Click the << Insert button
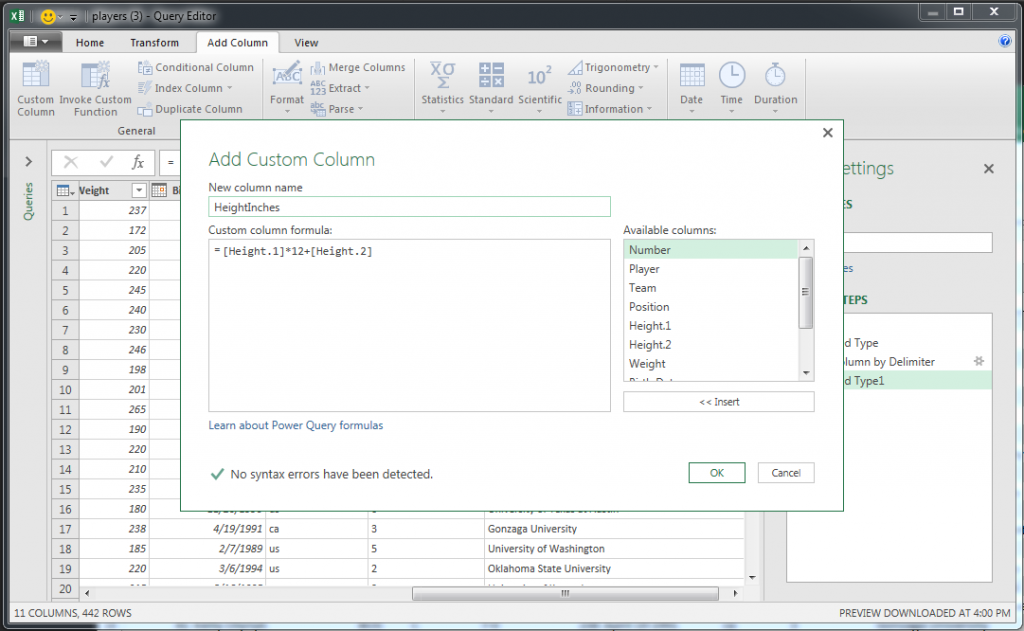The image size is (1024, 631). [718, 402]
